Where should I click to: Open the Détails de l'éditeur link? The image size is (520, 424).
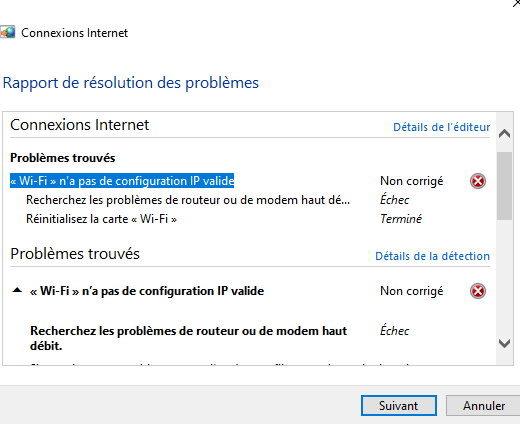point(441,127)
